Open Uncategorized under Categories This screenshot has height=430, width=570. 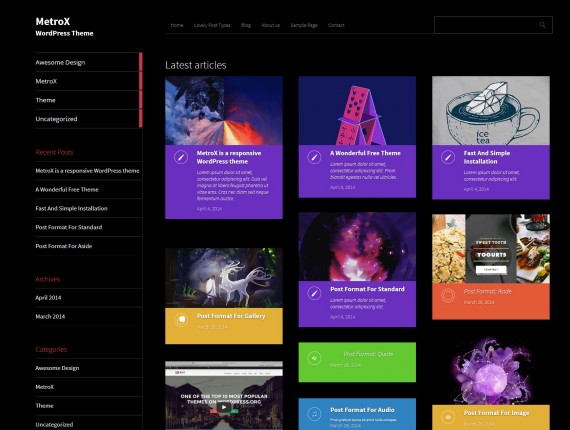point(54,425)
